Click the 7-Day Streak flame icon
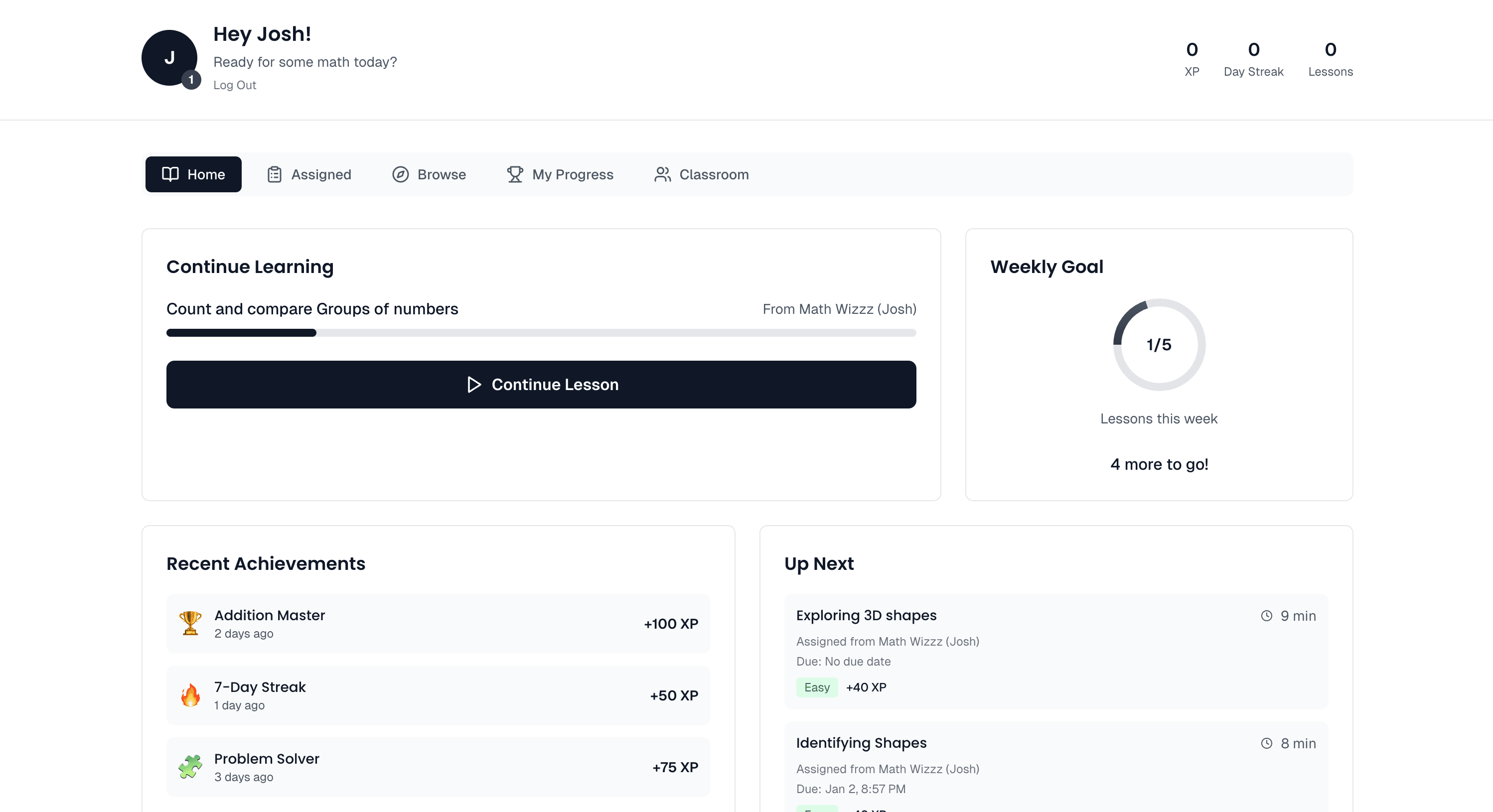 tap(190, 695)
